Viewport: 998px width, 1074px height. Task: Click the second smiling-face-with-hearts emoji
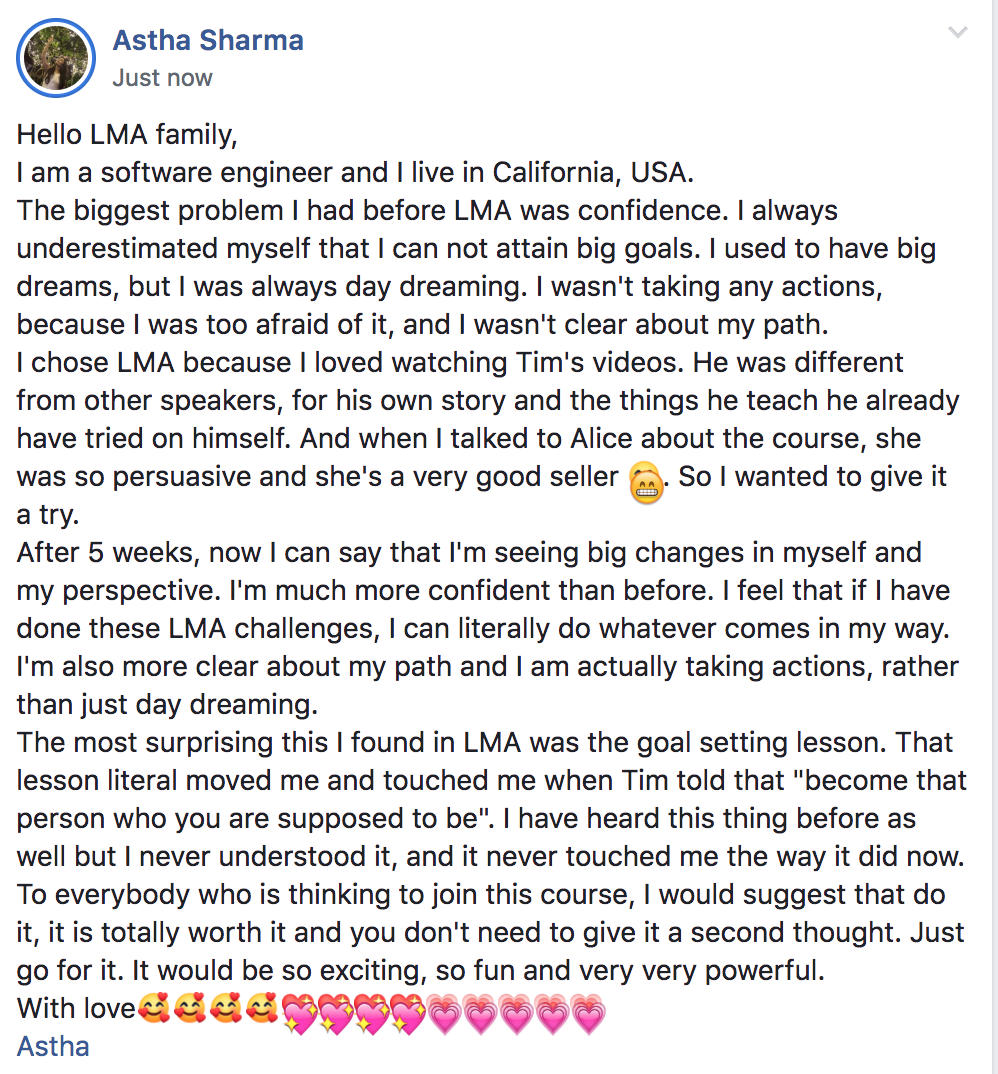click(x=189, y=1010)
